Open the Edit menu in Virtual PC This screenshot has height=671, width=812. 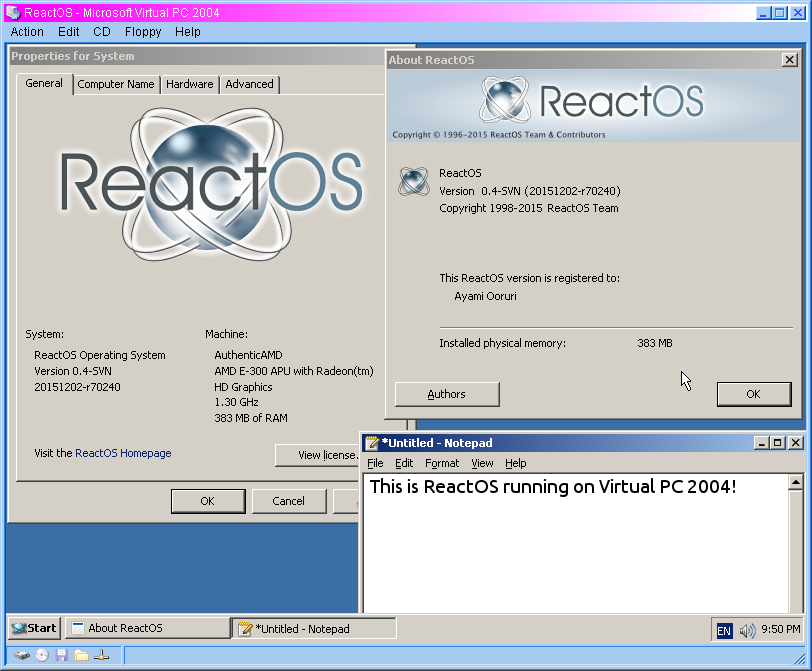(x=68, y=32)
